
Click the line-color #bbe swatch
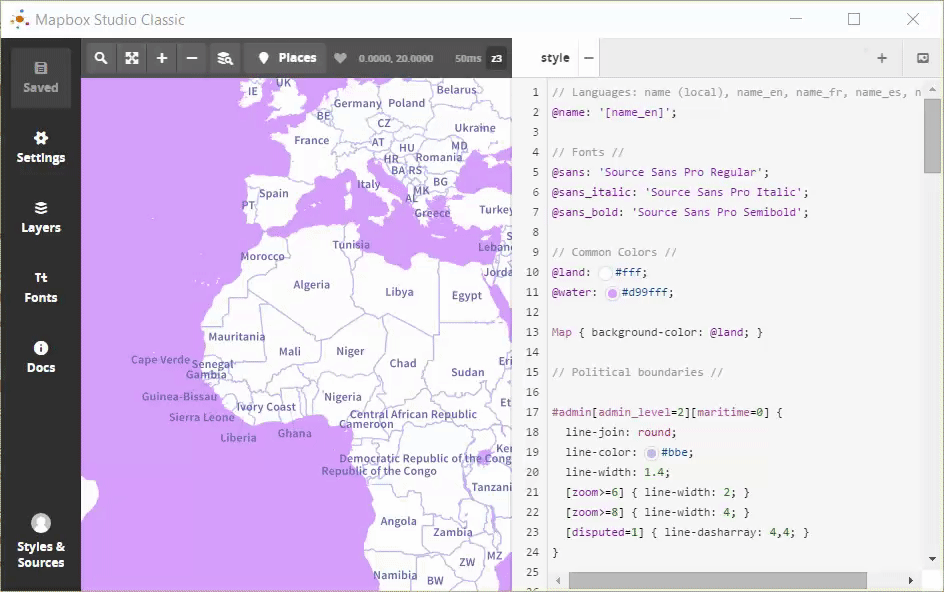[652, 453]
